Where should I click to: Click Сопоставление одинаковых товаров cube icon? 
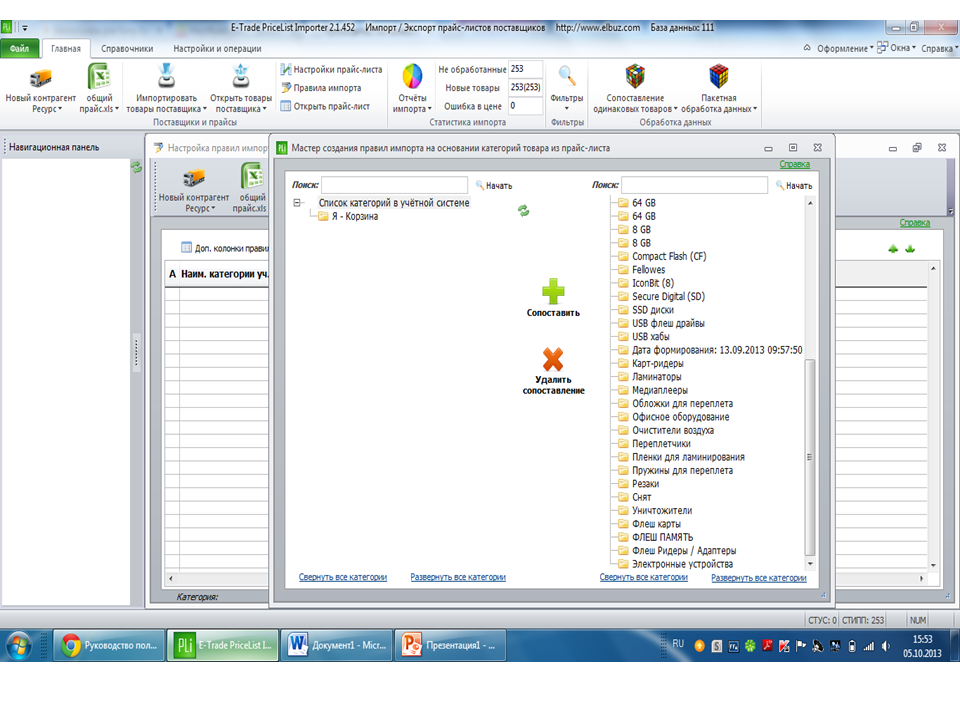click(635, 76)
